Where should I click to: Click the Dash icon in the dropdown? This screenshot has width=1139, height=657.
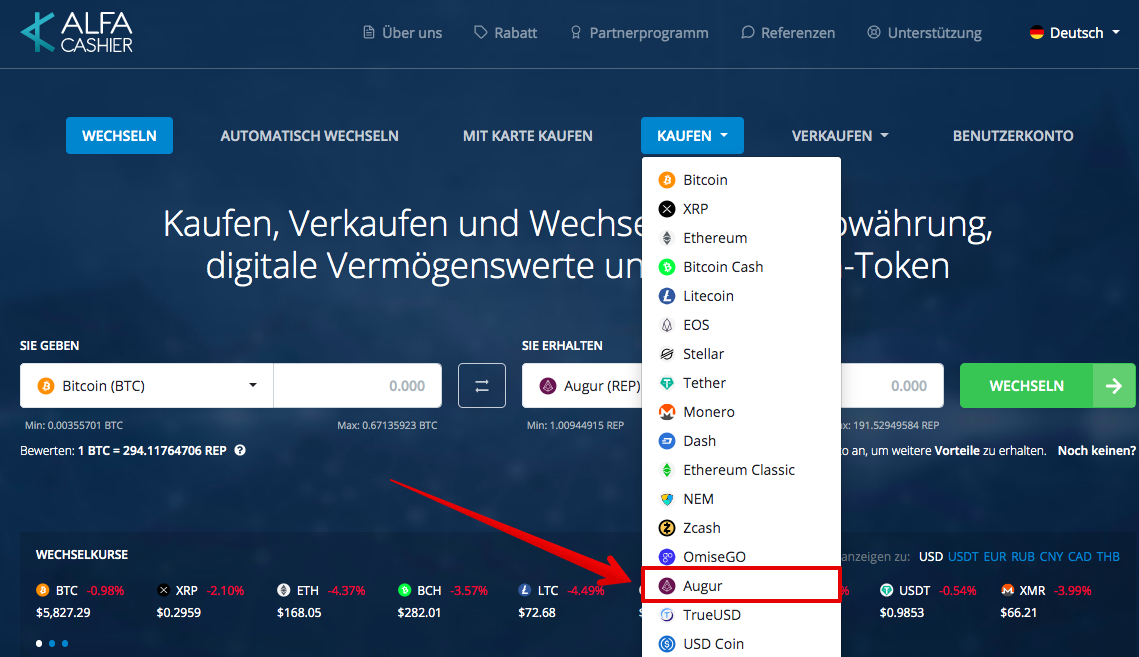tap(667, 441)
